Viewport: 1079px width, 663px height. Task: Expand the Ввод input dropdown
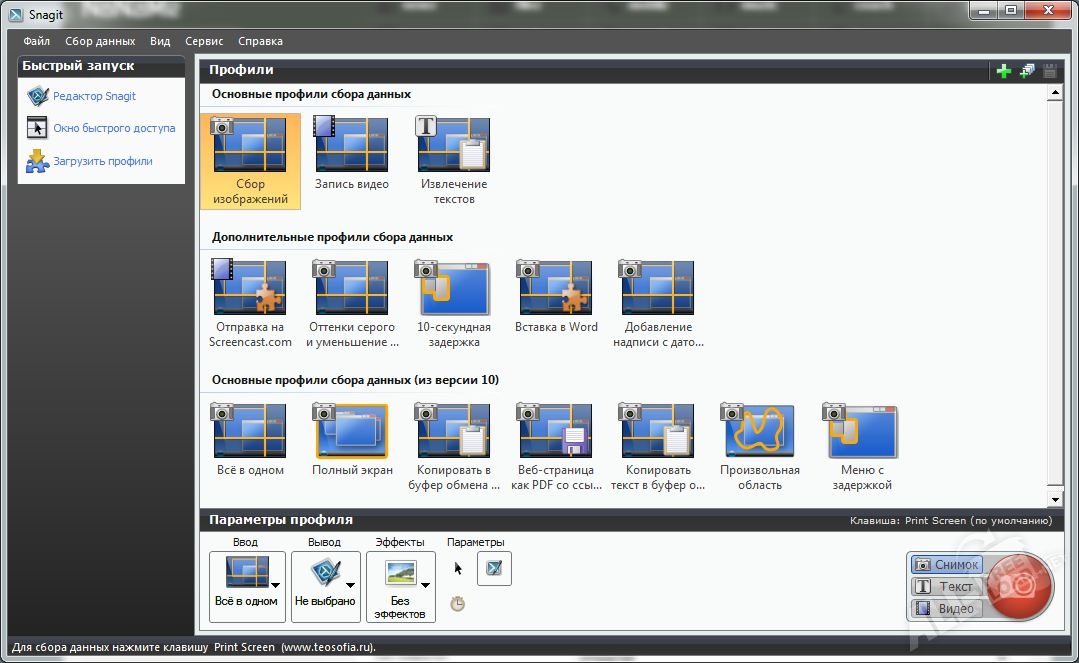coord(275,586)
